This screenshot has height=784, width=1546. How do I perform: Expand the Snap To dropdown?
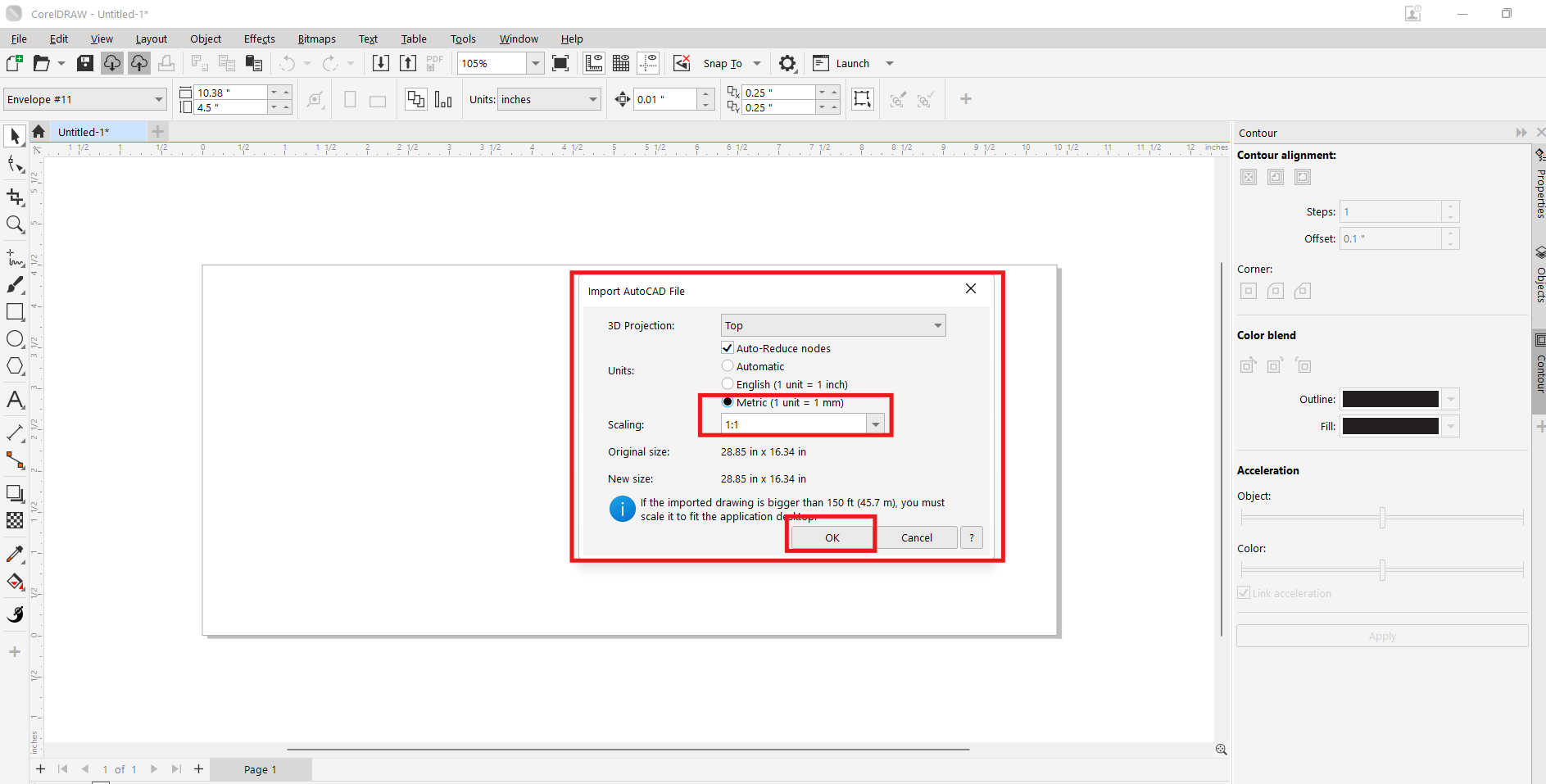pyautogui.click(x=757, y=63)
